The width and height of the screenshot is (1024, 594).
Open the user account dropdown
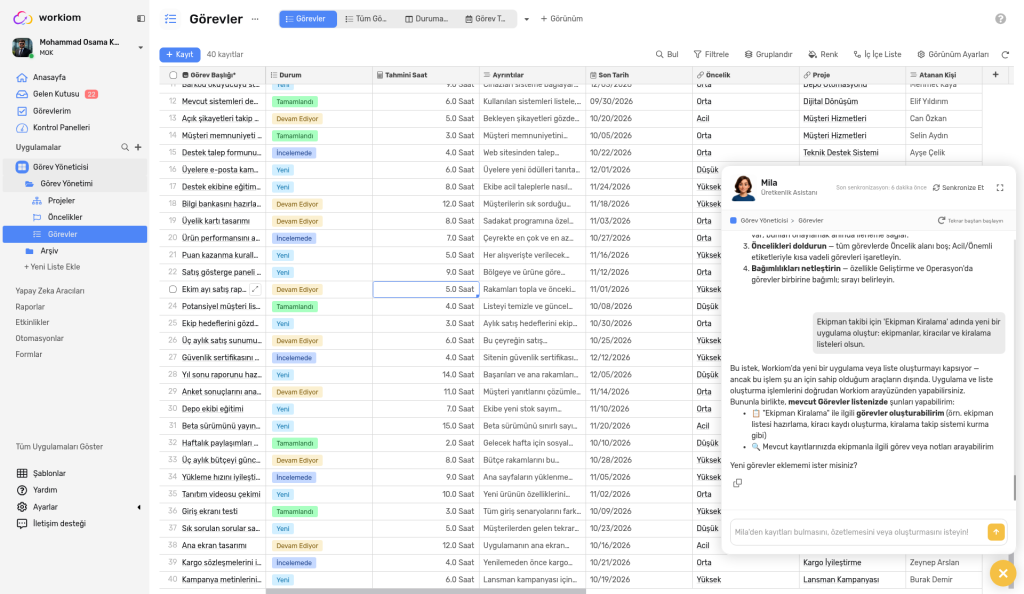click(x=140, y=47)
